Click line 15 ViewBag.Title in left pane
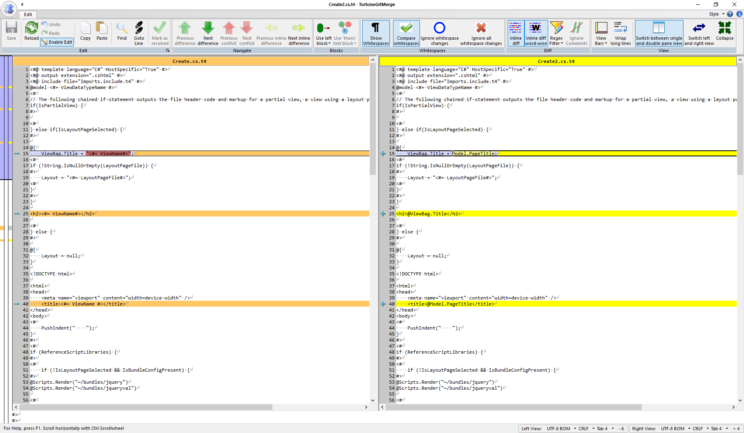Image resolution: width=744 pixels, height=433 pixels. pos(199,154)
